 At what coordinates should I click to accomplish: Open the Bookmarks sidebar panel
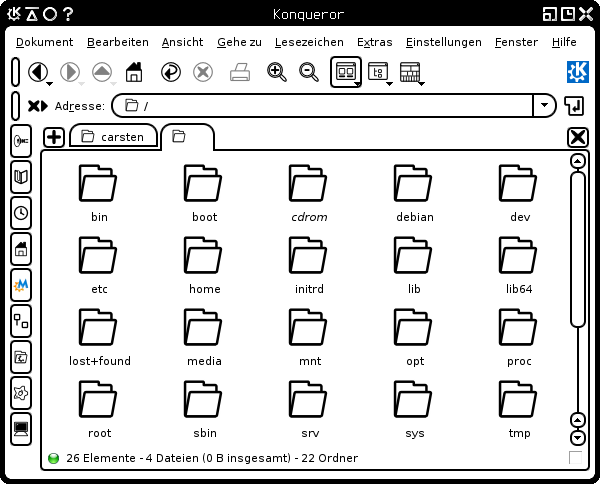21,177
